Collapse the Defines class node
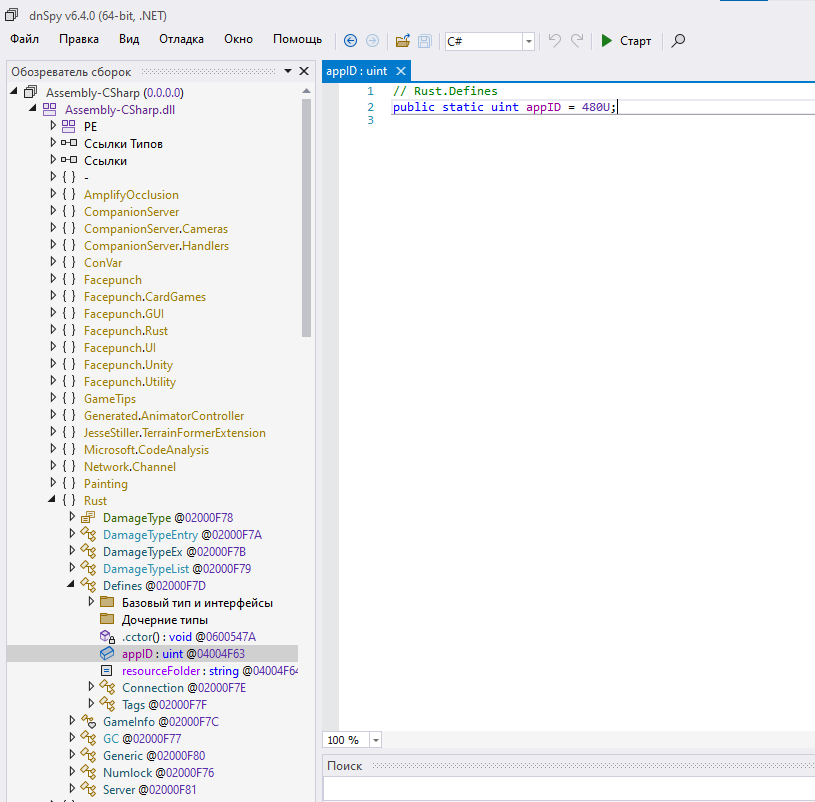This screenshot has height=802, width=815. coord(72,586)
